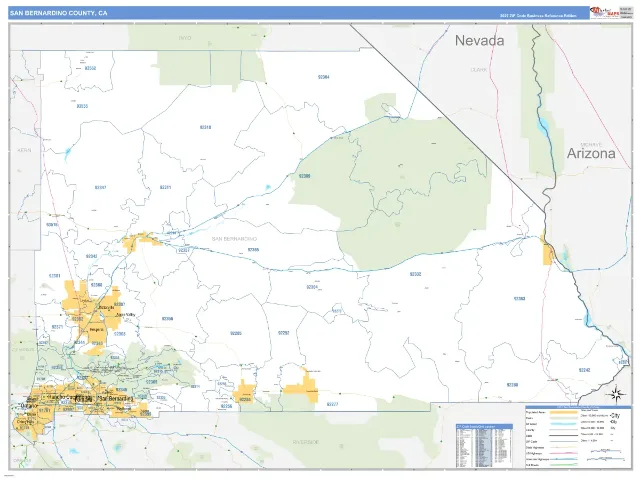Image resolution: width=640 pixels, height=480 pixels.
Task: Click the 'CLARK' county label
Action: point(479,70)
